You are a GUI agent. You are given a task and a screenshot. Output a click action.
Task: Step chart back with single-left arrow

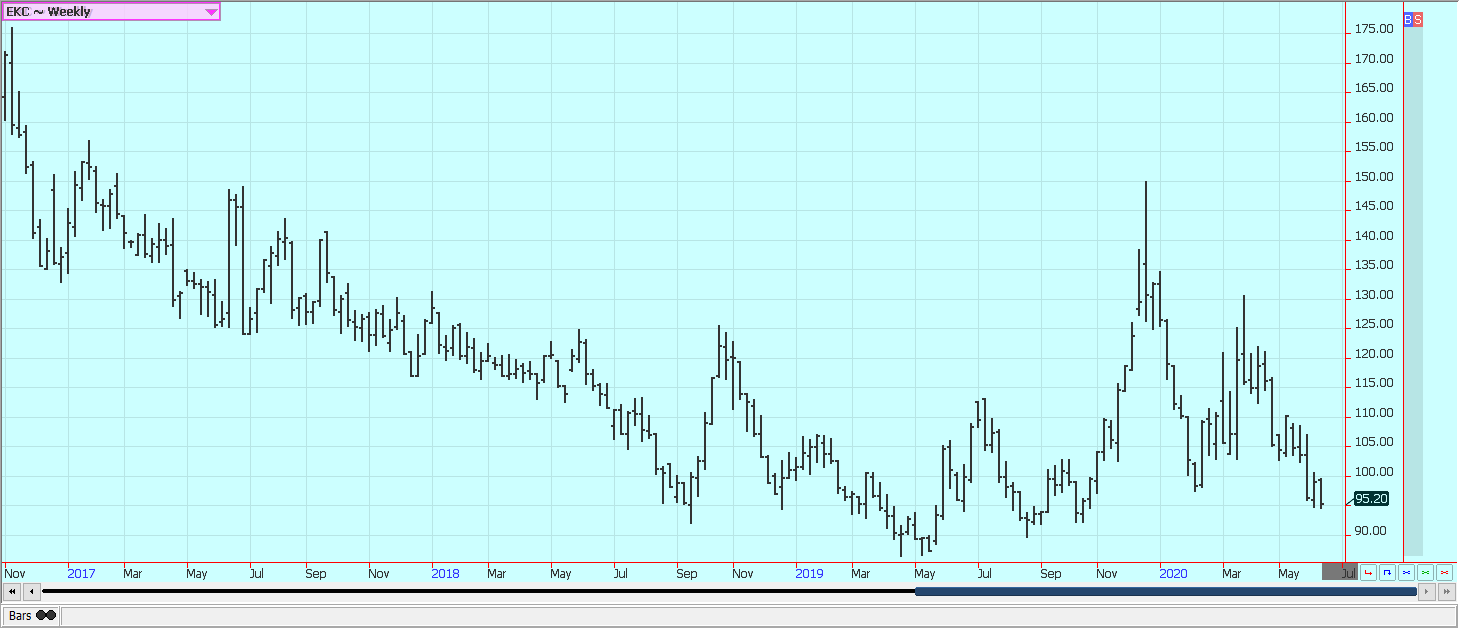(32, 592)
